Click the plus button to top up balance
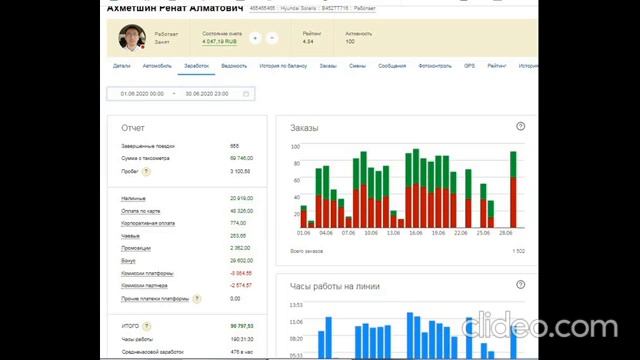This screenshot has height=360, width=640. (x=255, y=38)
